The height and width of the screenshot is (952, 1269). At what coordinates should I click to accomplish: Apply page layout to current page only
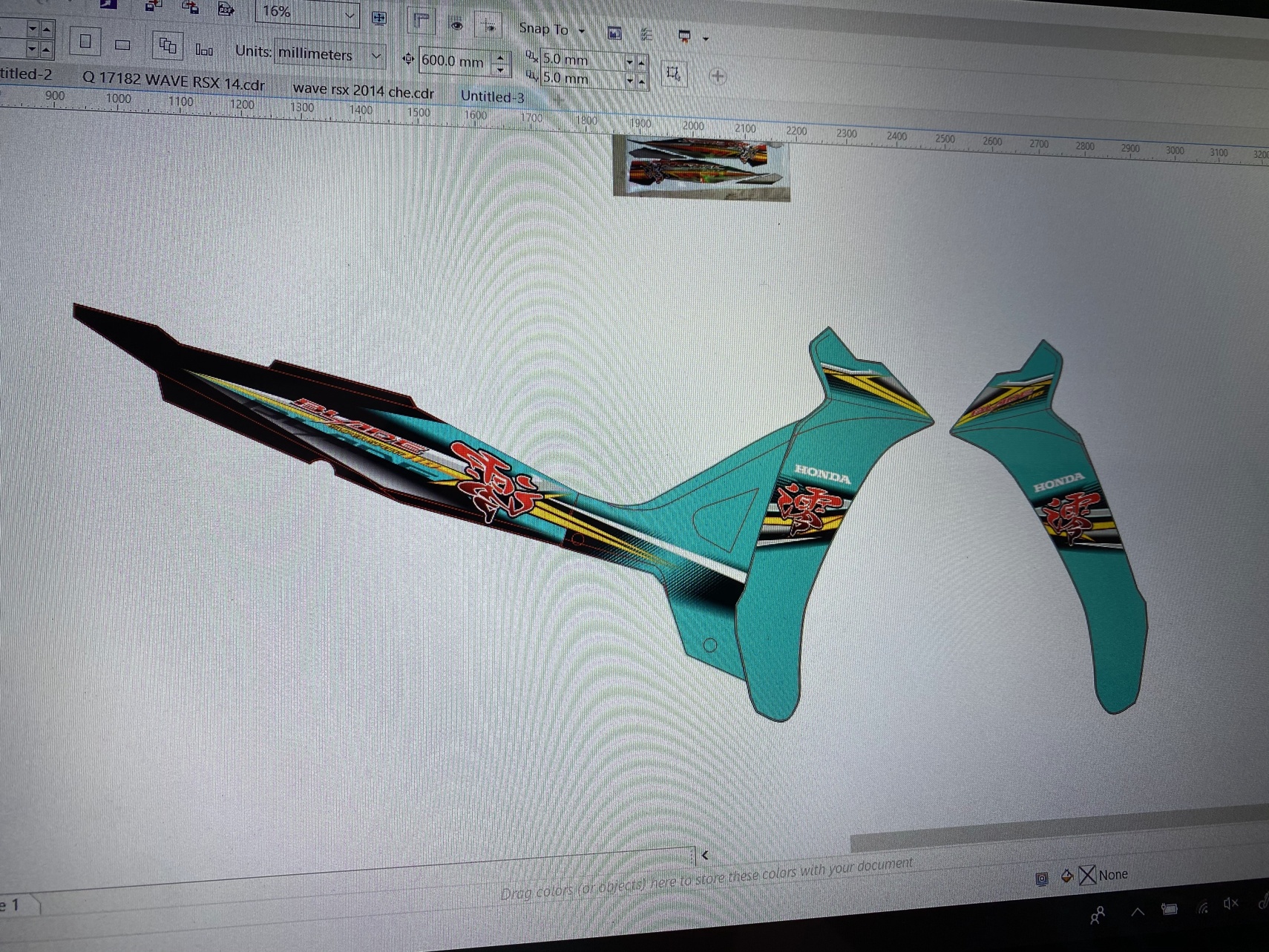point(203,50)
